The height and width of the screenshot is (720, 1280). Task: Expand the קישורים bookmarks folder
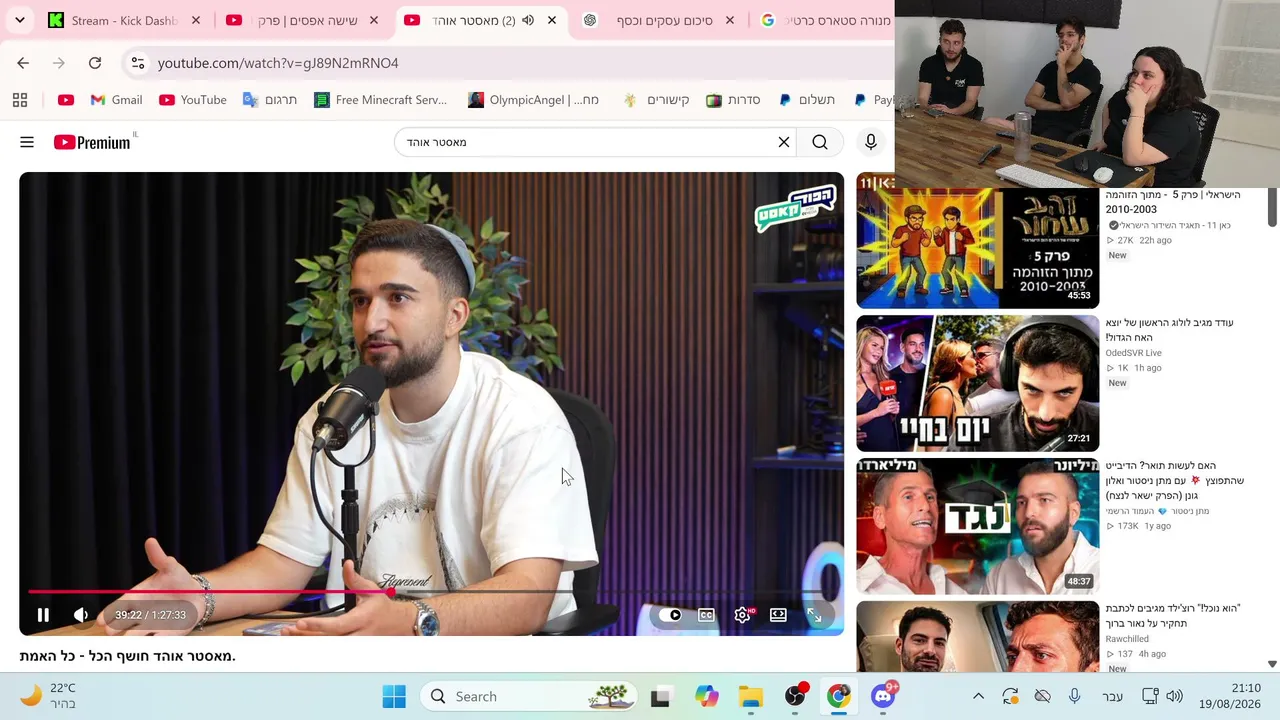tap(656, 100)
